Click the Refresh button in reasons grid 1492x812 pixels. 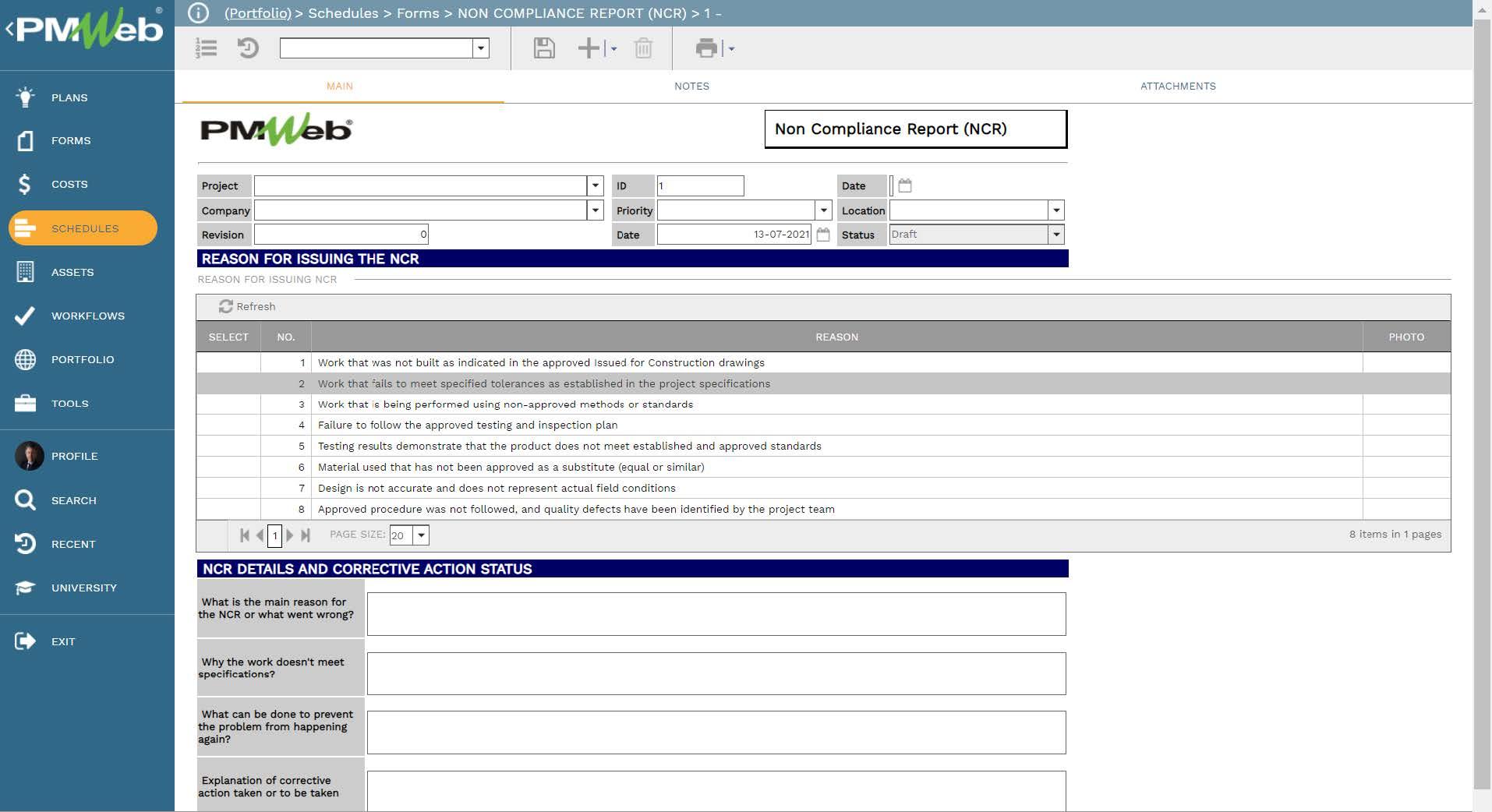point(247,306)
